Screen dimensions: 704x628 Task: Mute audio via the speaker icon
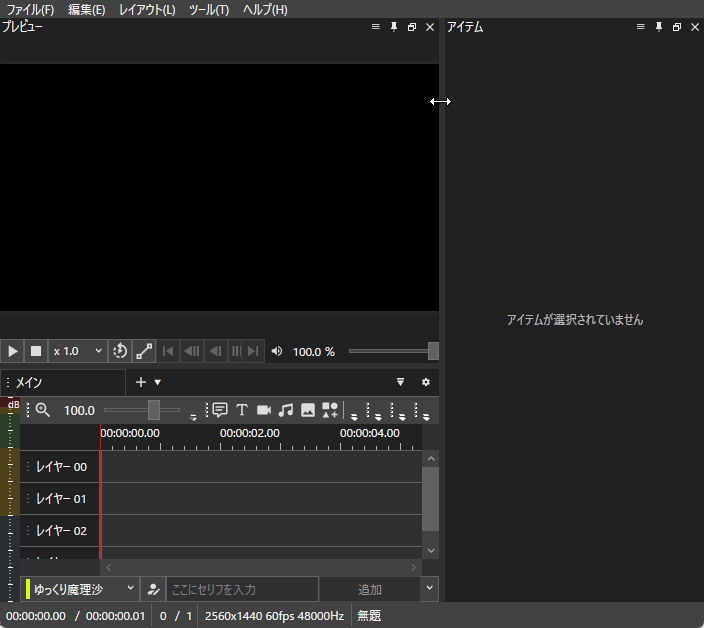(277, 351)
